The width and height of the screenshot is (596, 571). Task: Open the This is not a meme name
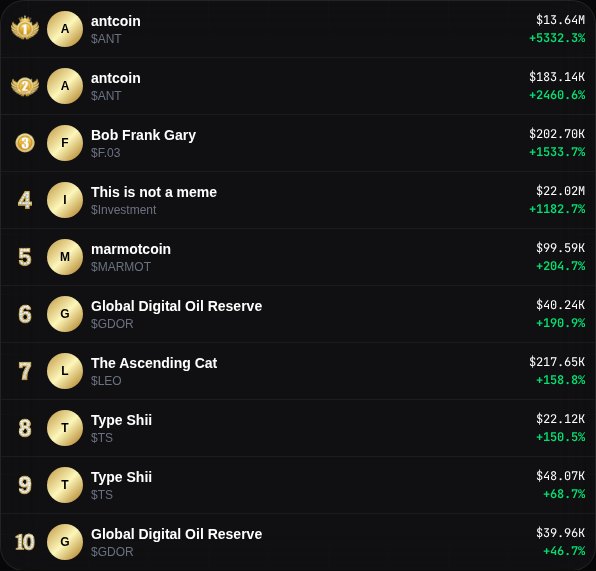click(x=154, y=192)
